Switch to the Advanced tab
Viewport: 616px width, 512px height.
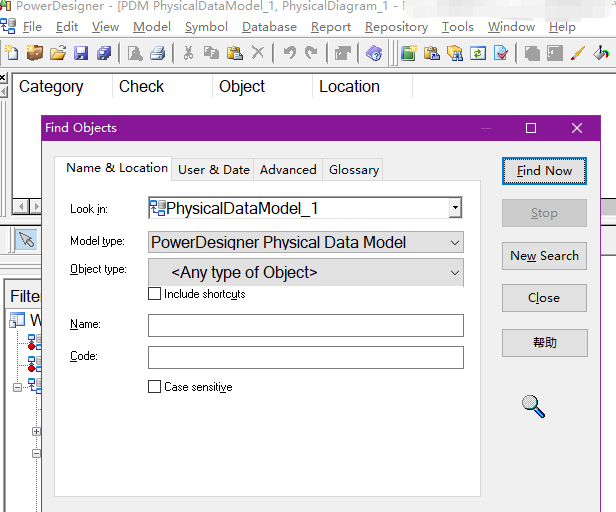point(288,170)
